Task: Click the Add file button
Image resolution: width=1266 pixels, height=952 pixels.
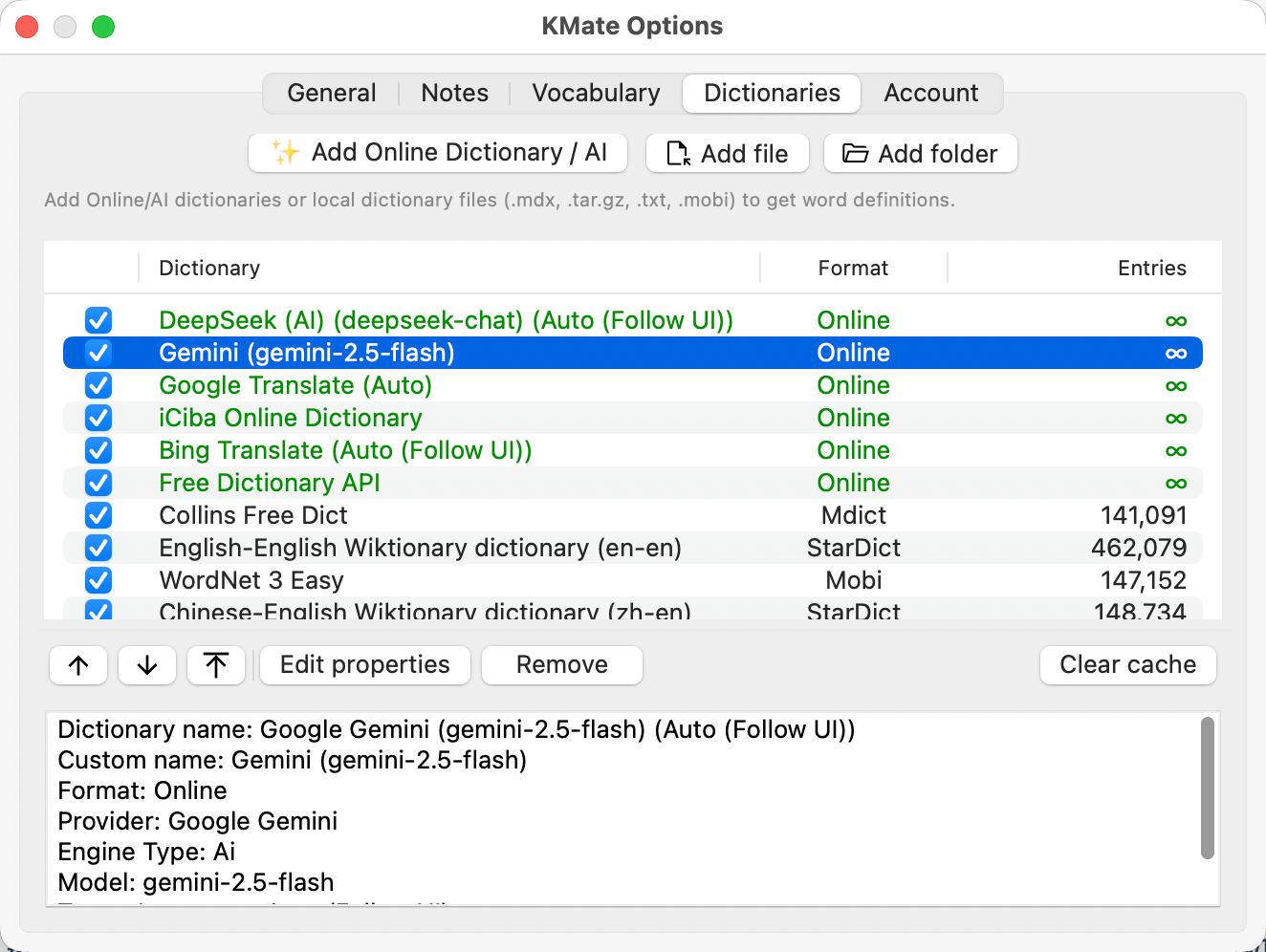Action: pyautogui.click(x=728, y=154)
